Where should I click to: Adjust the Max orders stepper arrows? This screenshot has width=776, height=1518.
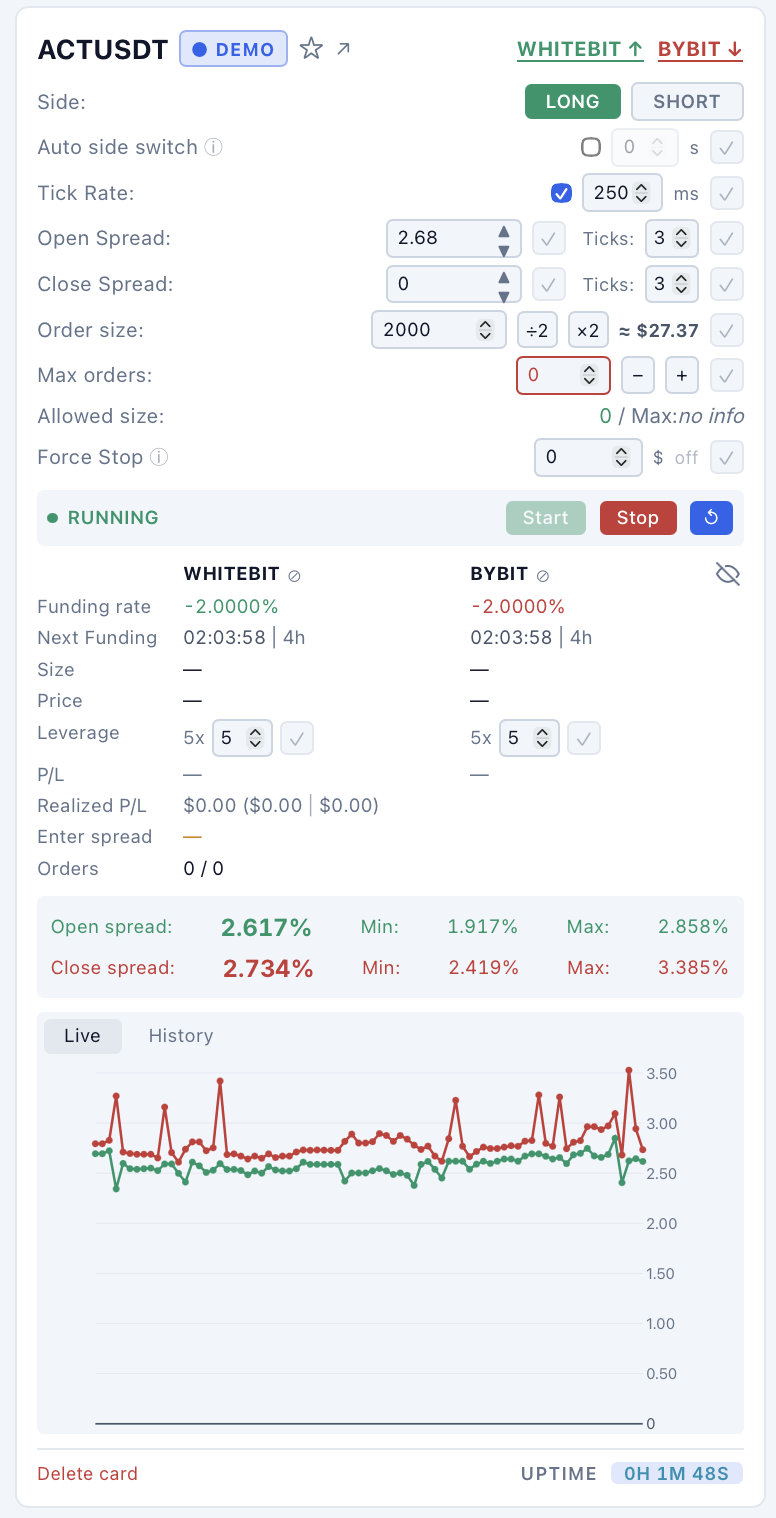pos(590,375)
